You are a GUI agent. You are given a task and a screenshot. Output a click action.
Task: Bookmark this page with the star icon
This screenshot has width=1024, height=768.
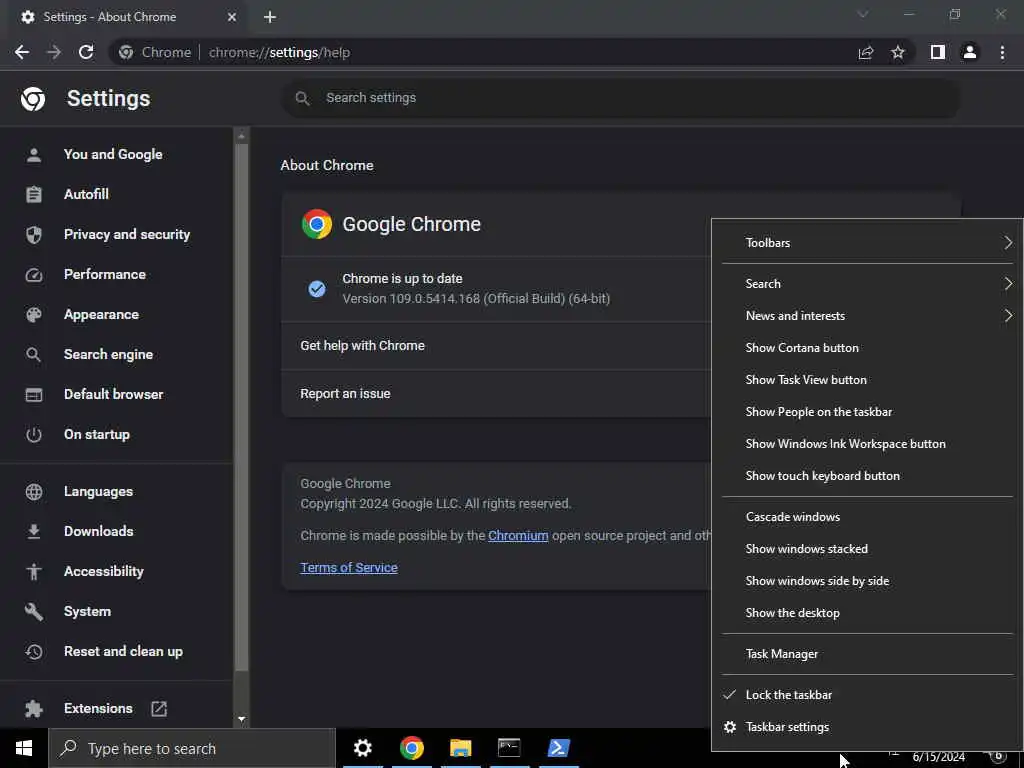click(898, 52)
